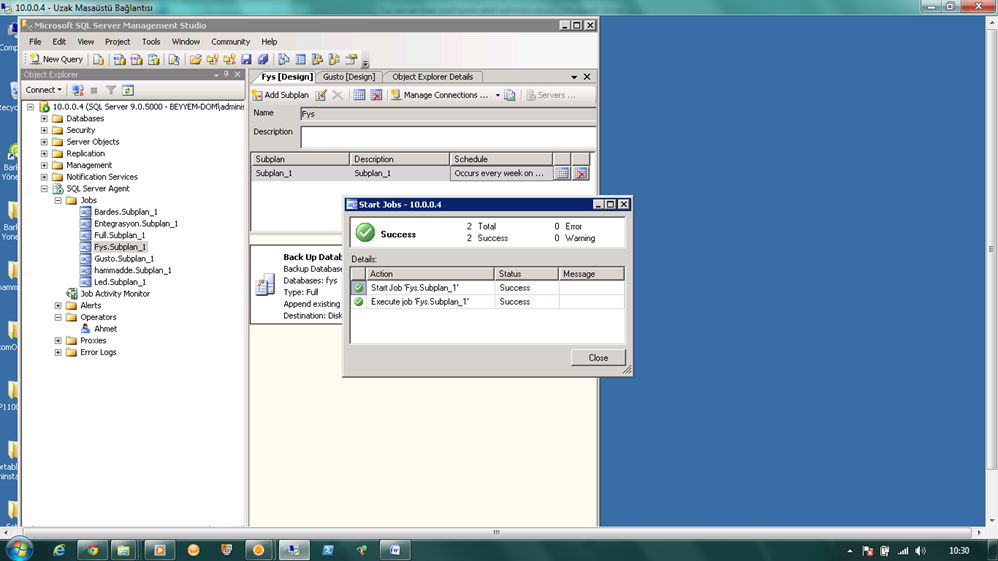This screenshot has height=561, width=998.
Task: Open Job Activity Monitor node
Action: (114, 294)
